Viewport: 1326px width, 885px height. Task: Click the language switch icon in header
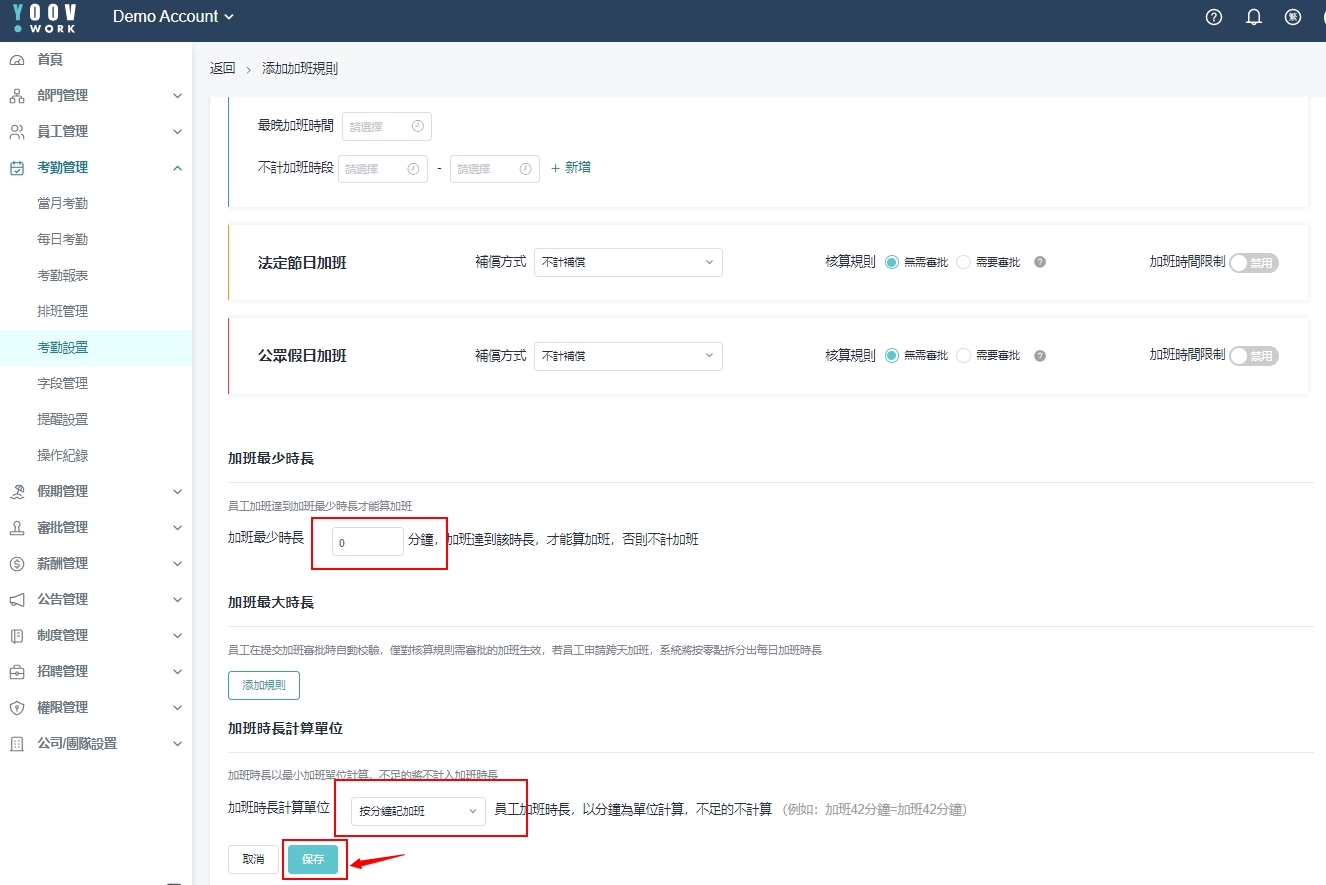click(x=1292, y=17)
